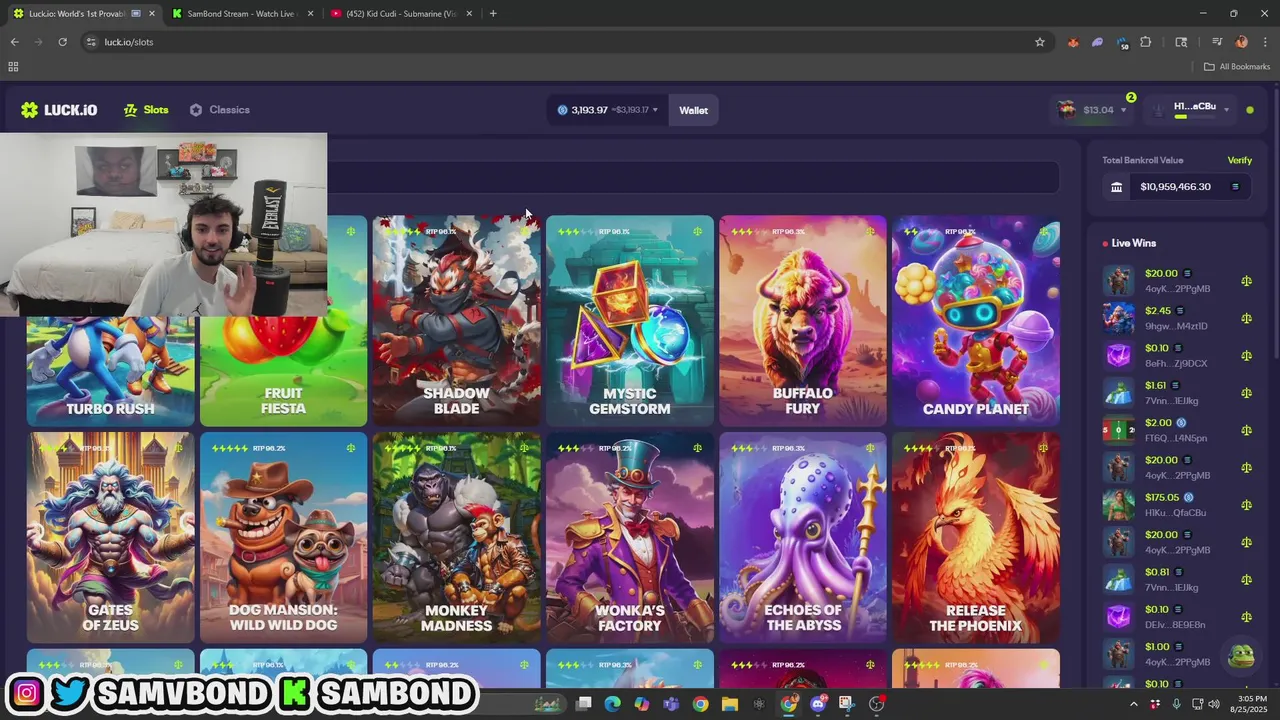Switch to the SamBond Stream browser tab
This screenshot has width=1280, height=720.
pyautogui.click(x=239, y=14)
